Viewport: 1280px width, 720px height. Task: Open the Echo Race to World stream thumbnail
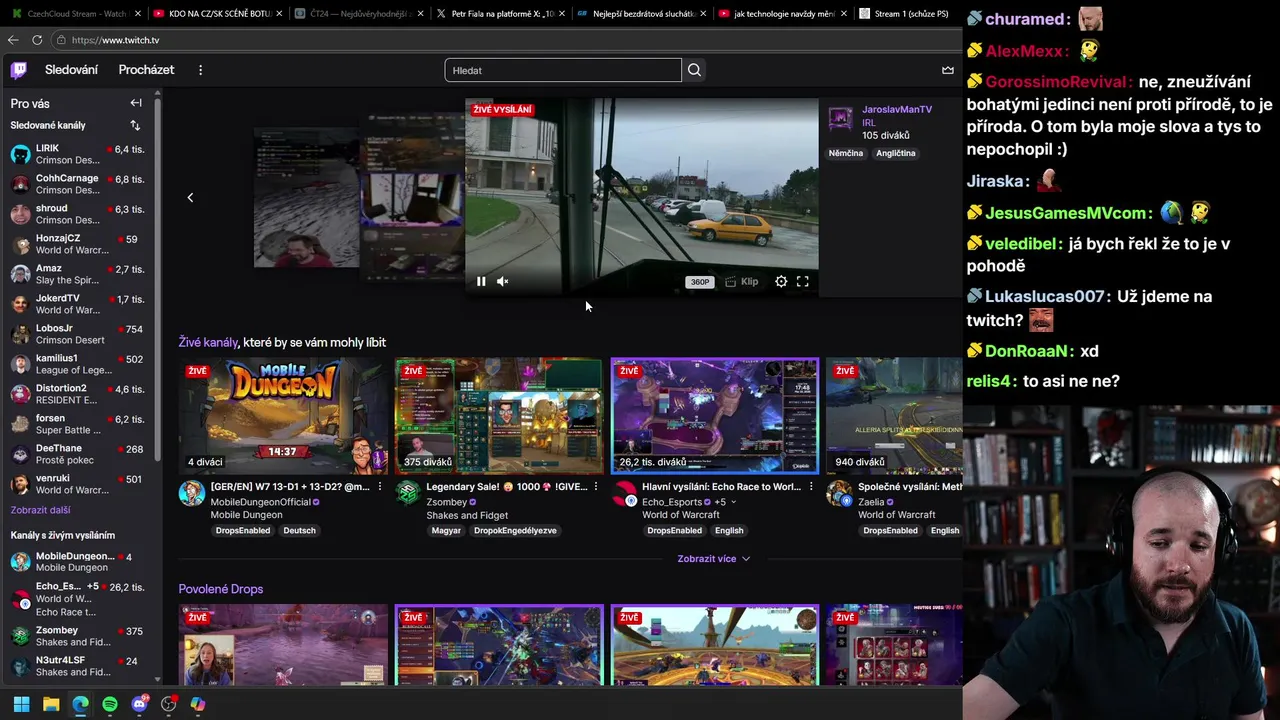(715, 415)
